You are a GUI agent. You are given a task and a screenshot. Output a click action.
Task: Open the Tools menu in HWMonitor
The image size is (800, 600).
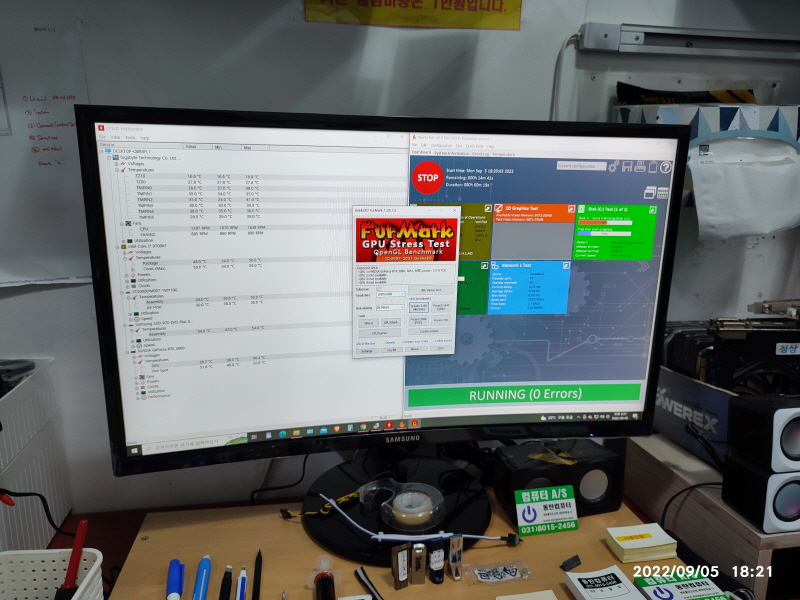(x=130, y=138)
